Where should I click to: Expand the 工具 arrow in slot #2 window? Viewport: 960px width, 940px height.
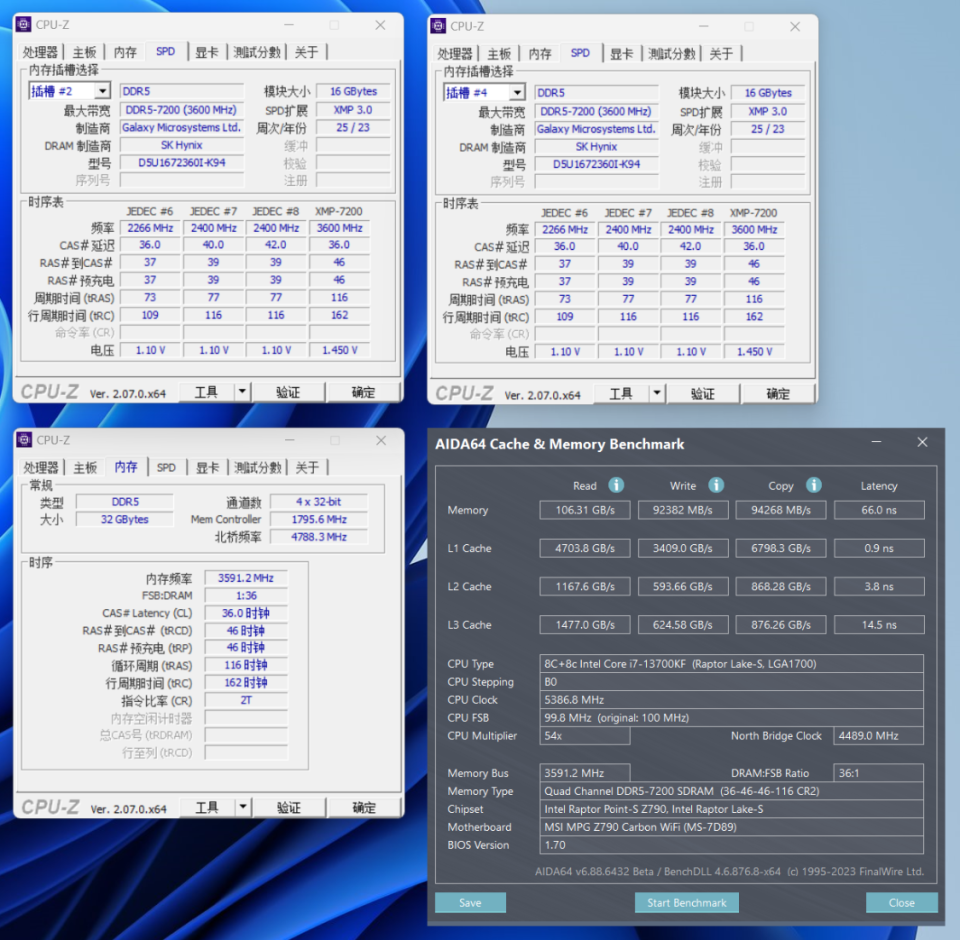coord(242,391)
